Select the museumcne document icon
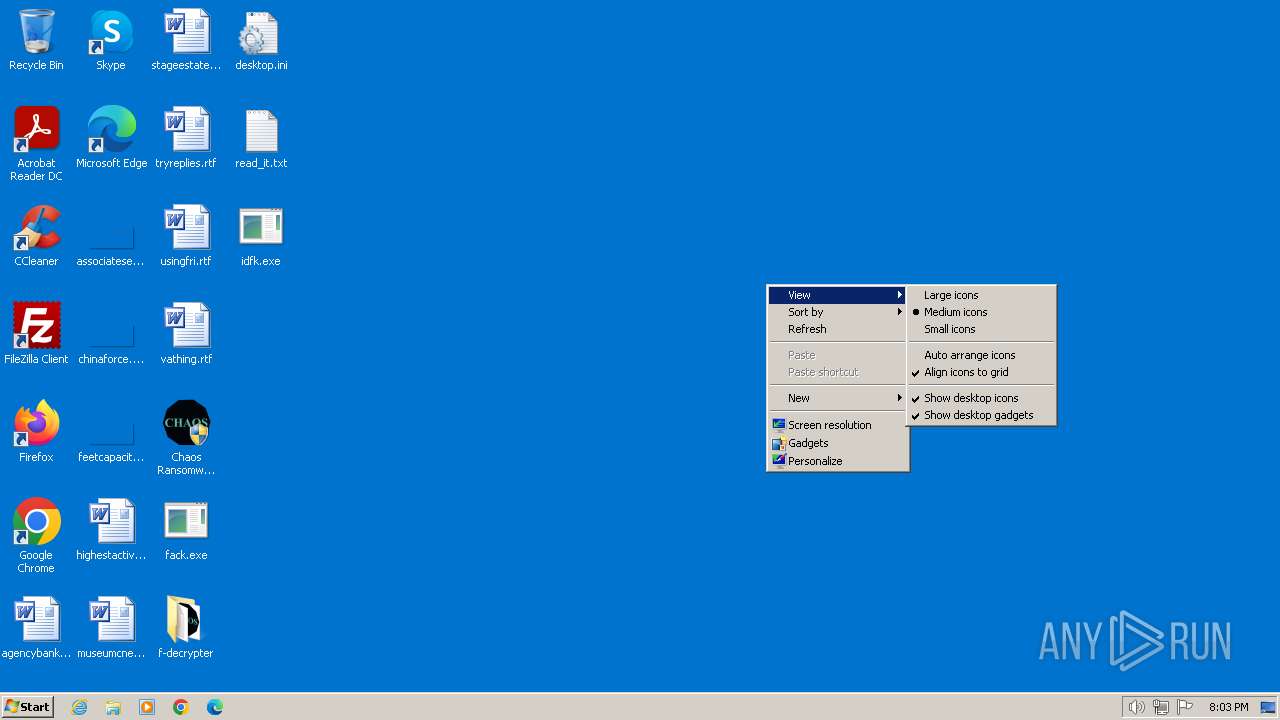This screenshot has height=720, width=1280. pyautogui.click(x=111, y=629)
